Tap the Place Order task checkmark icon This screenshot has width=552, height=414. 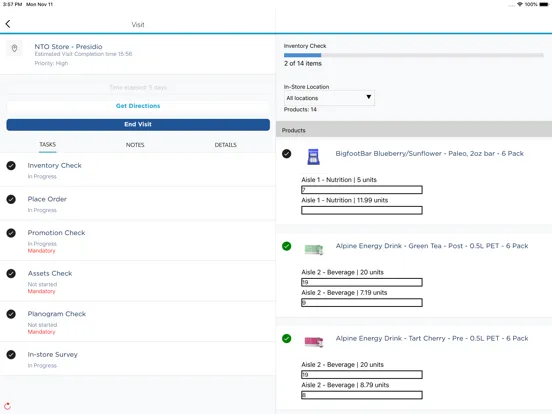(11, 199)
